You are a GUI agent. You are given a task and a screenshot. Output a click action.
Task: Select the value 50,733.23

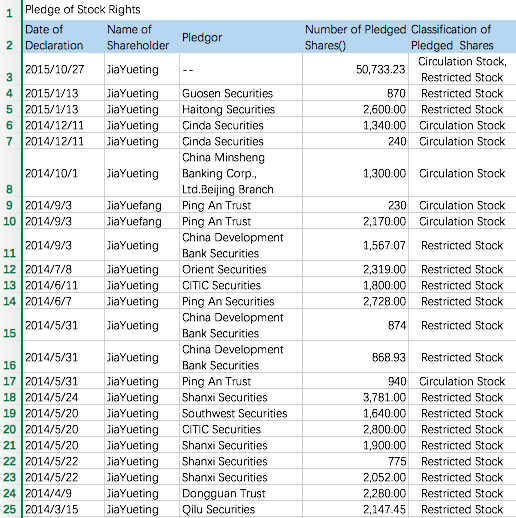(380, 69)
